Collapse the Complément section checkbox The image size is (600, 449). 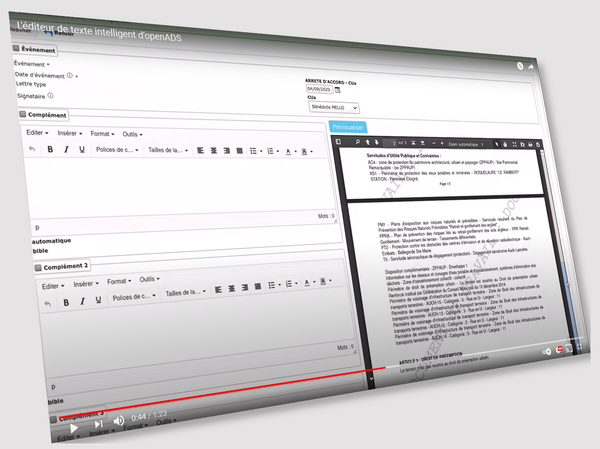(25, 114)
